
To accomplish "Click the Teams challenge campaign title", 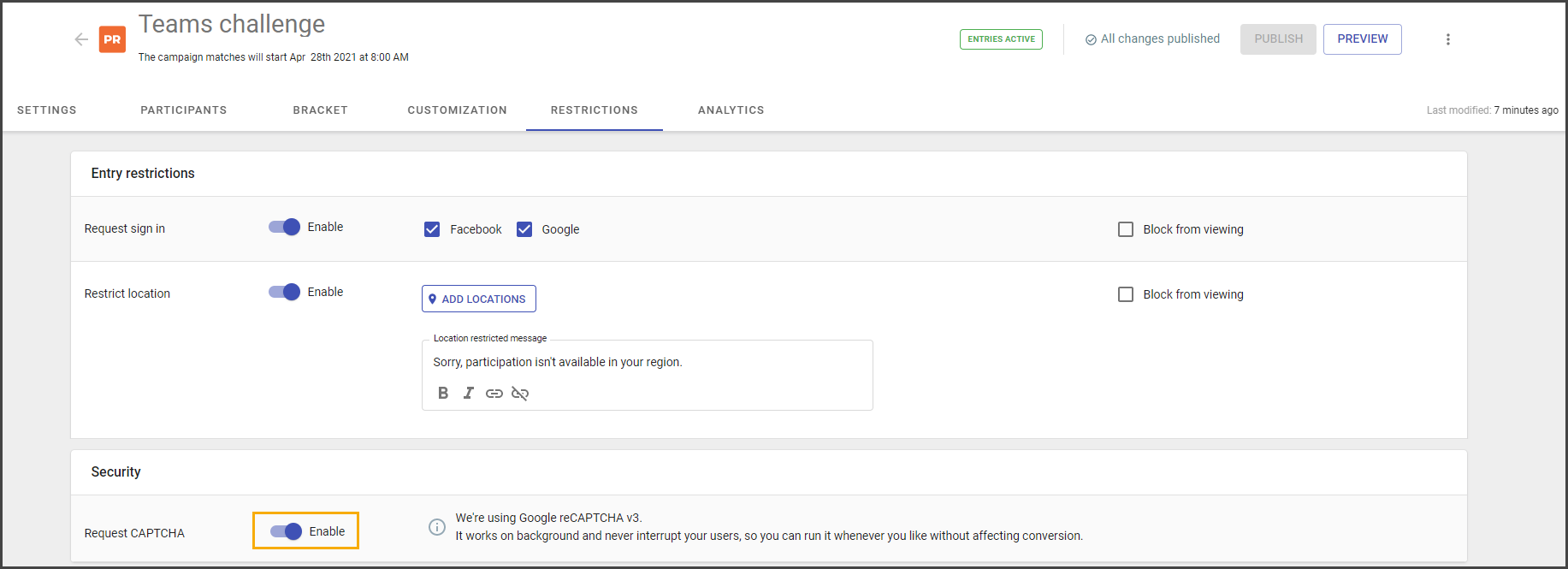I will click(232, 24).
